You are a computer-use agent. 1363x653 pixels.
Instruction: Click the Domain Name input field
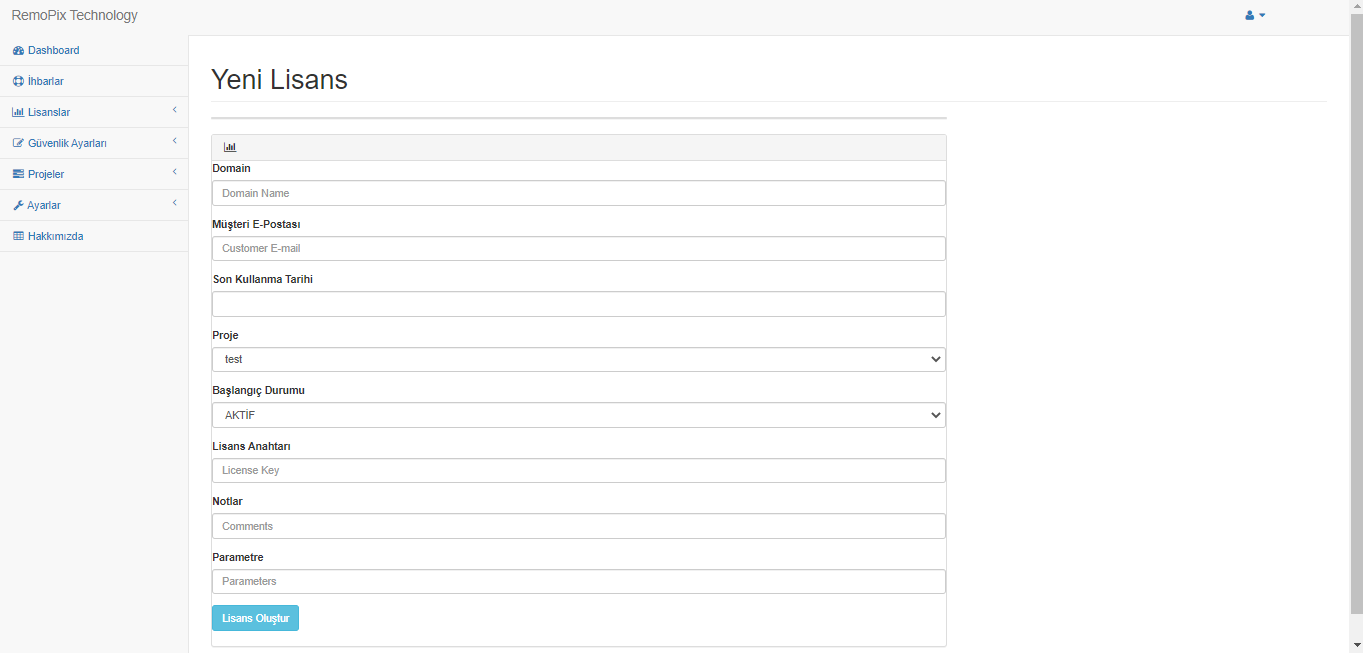click(x=578, y=193)
